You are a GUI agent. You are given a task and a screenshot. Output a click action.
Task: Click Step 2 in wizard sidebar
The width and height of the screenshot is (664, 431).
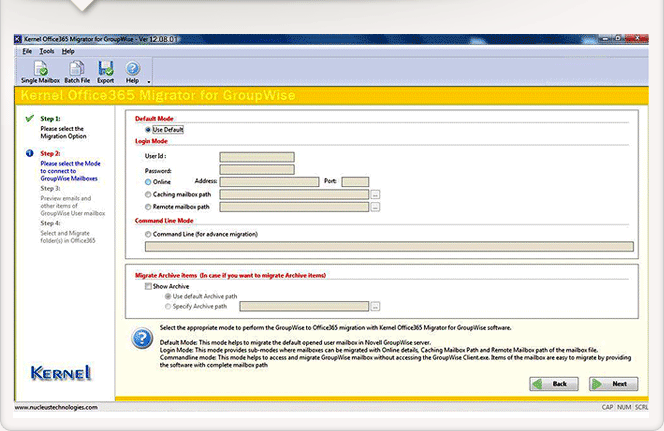click(x=50, y=153)
